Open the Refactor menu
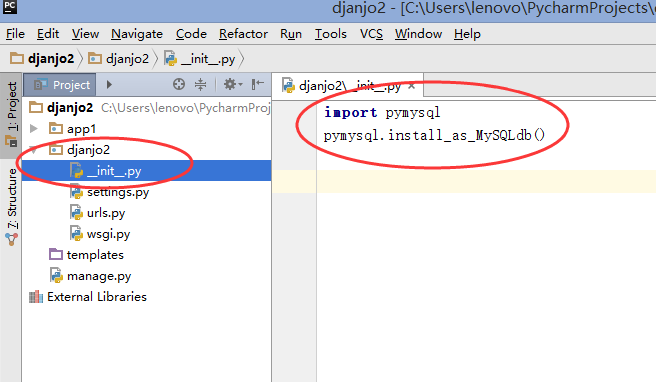 point(243,34)
